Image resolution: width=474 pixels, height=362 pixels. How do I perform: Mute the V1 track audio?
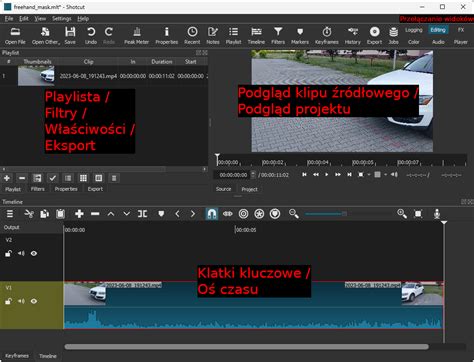pyautogui.click(x=21, y=301)
